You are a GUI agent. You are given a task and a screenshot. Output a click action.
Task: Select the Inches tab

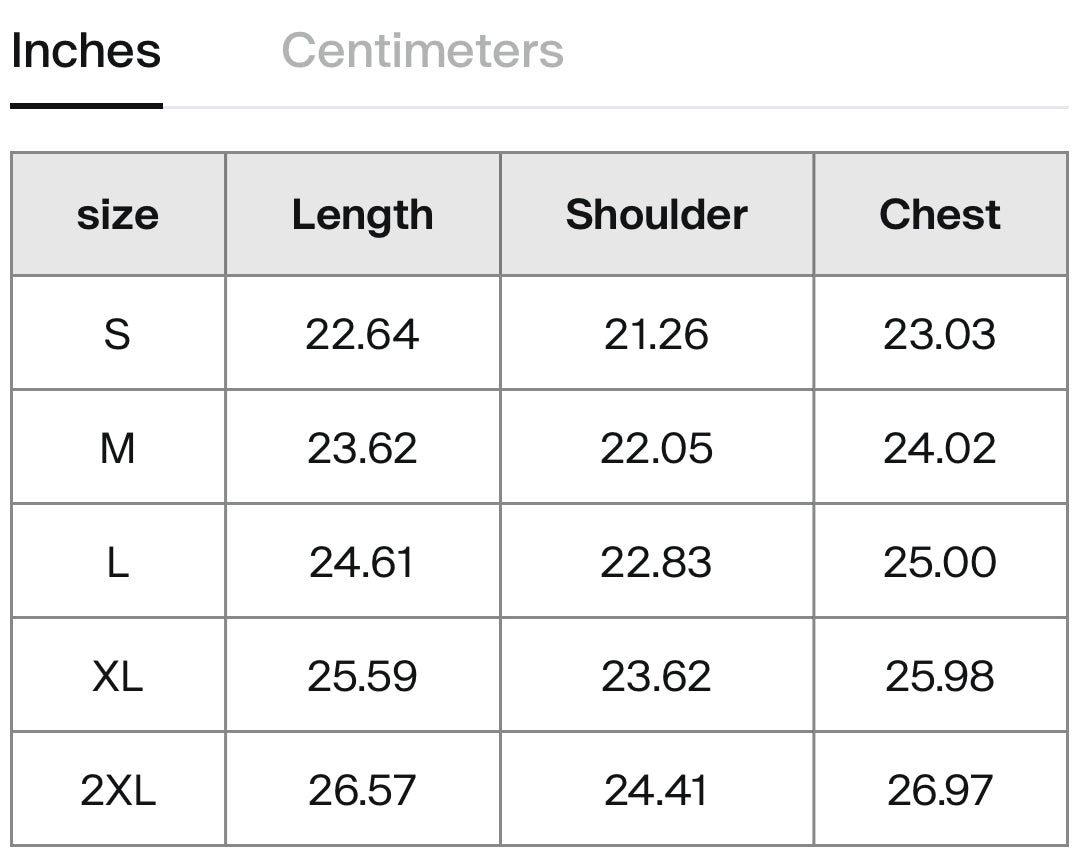tap(86, 51)
